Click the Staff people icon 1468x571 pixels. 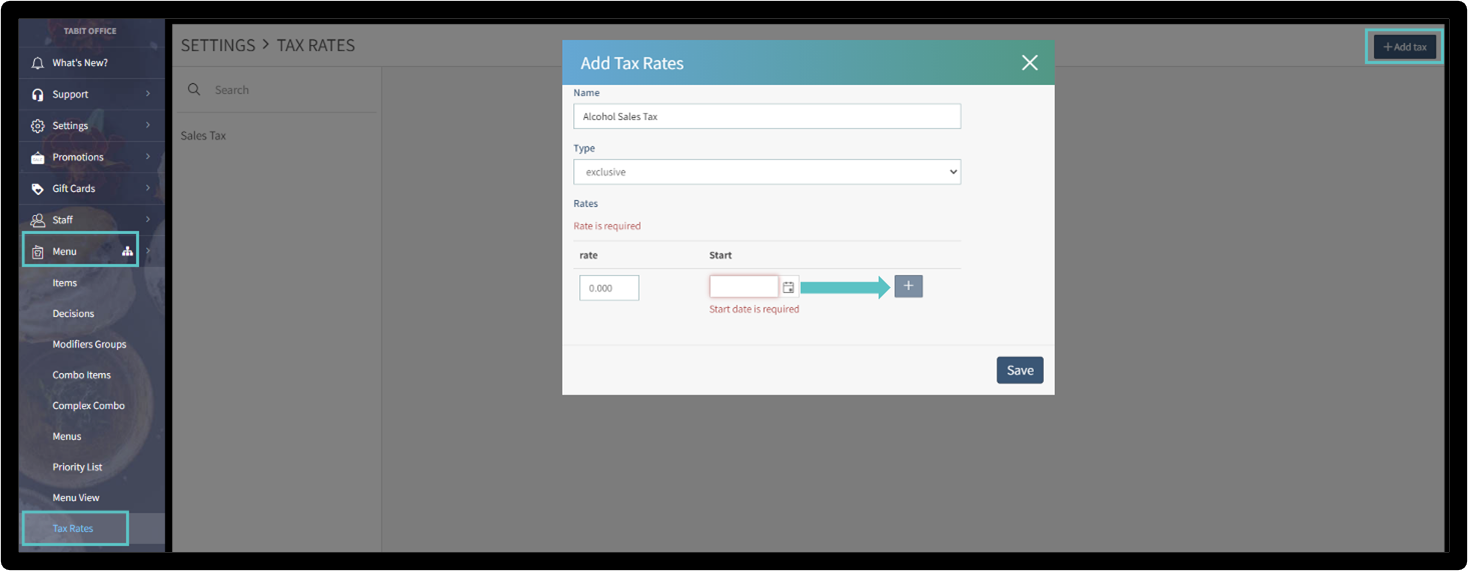(x=38, y=220)
